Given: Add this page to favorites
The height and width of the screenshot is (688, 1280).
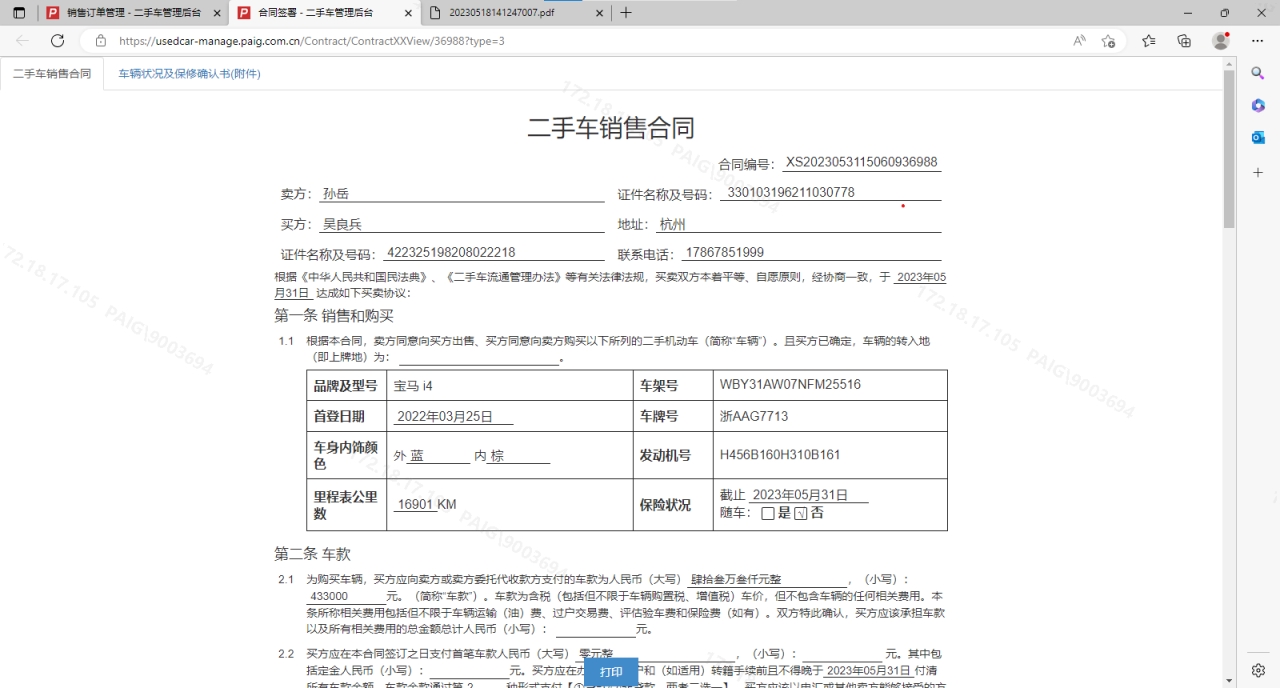Looking at the screenshot, I should [1108, 41].
